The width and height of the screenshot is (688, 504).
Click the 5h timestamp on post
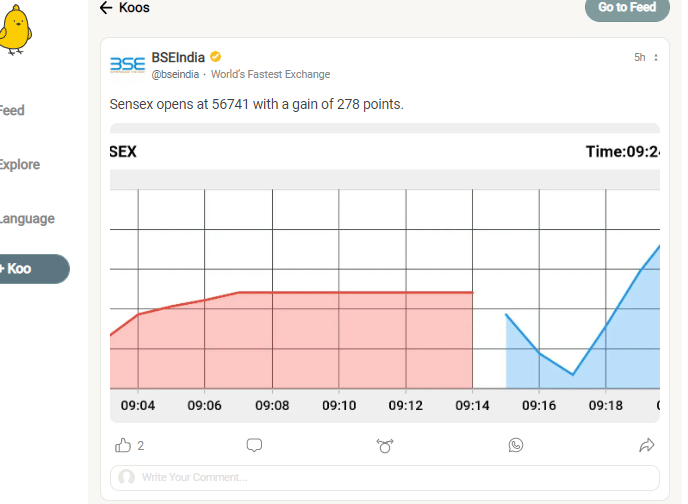click(640, 57)
